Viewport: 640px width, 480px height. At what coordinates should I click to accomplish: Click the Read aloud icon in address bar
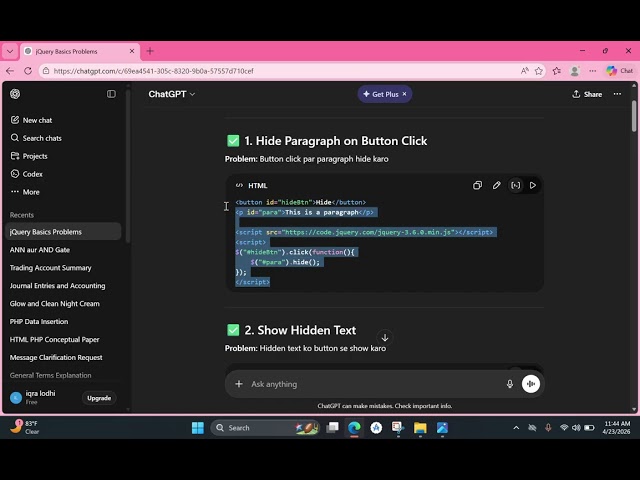coord(524,71)
